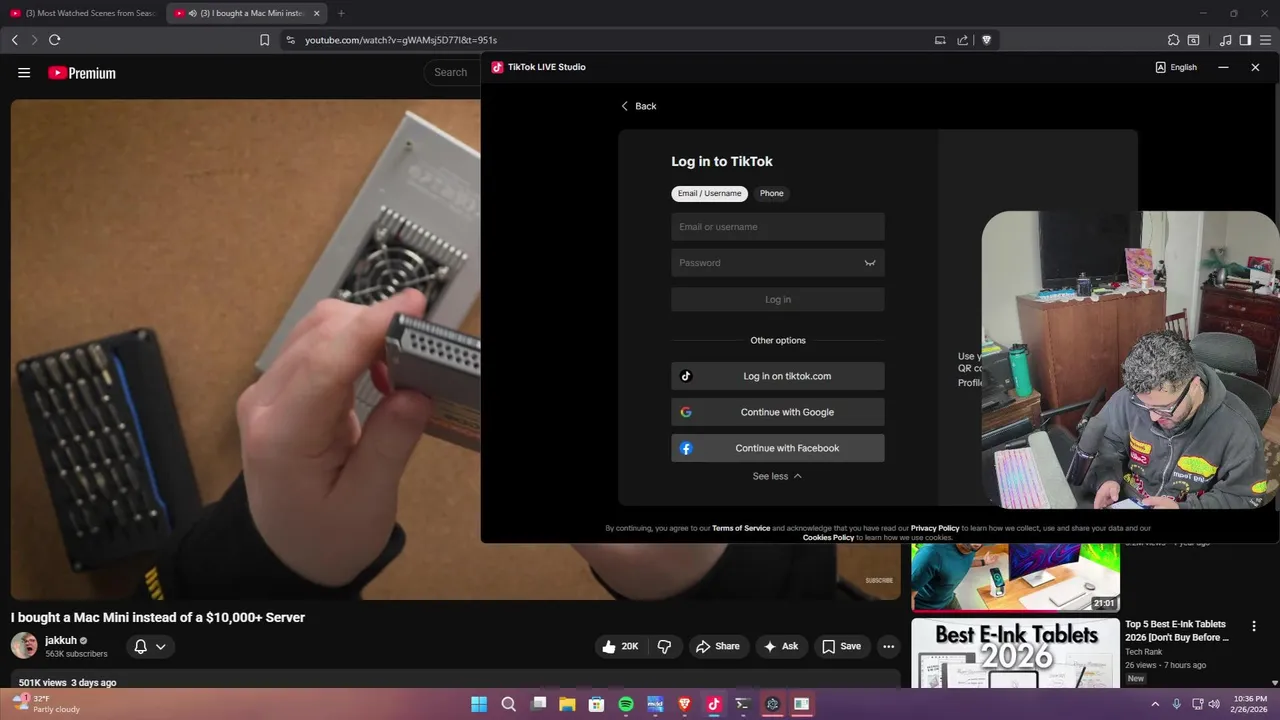1280x720 pixels.
Task: Open Windows taskbar search
Action: (x=508, y=704)
